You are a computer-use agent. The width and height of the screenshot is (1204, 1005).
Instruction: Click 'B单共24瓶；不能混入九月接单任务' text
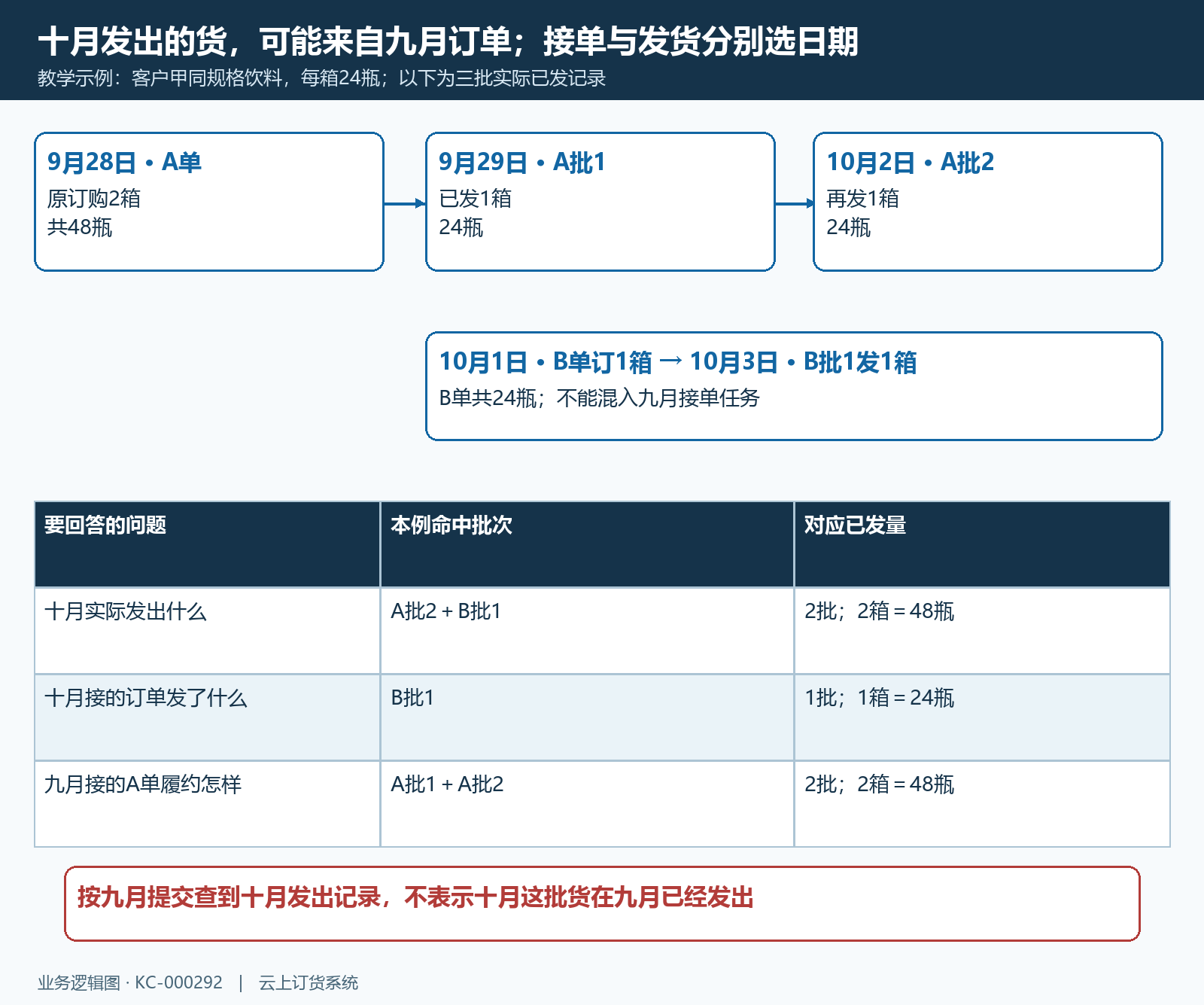point(600,398)
